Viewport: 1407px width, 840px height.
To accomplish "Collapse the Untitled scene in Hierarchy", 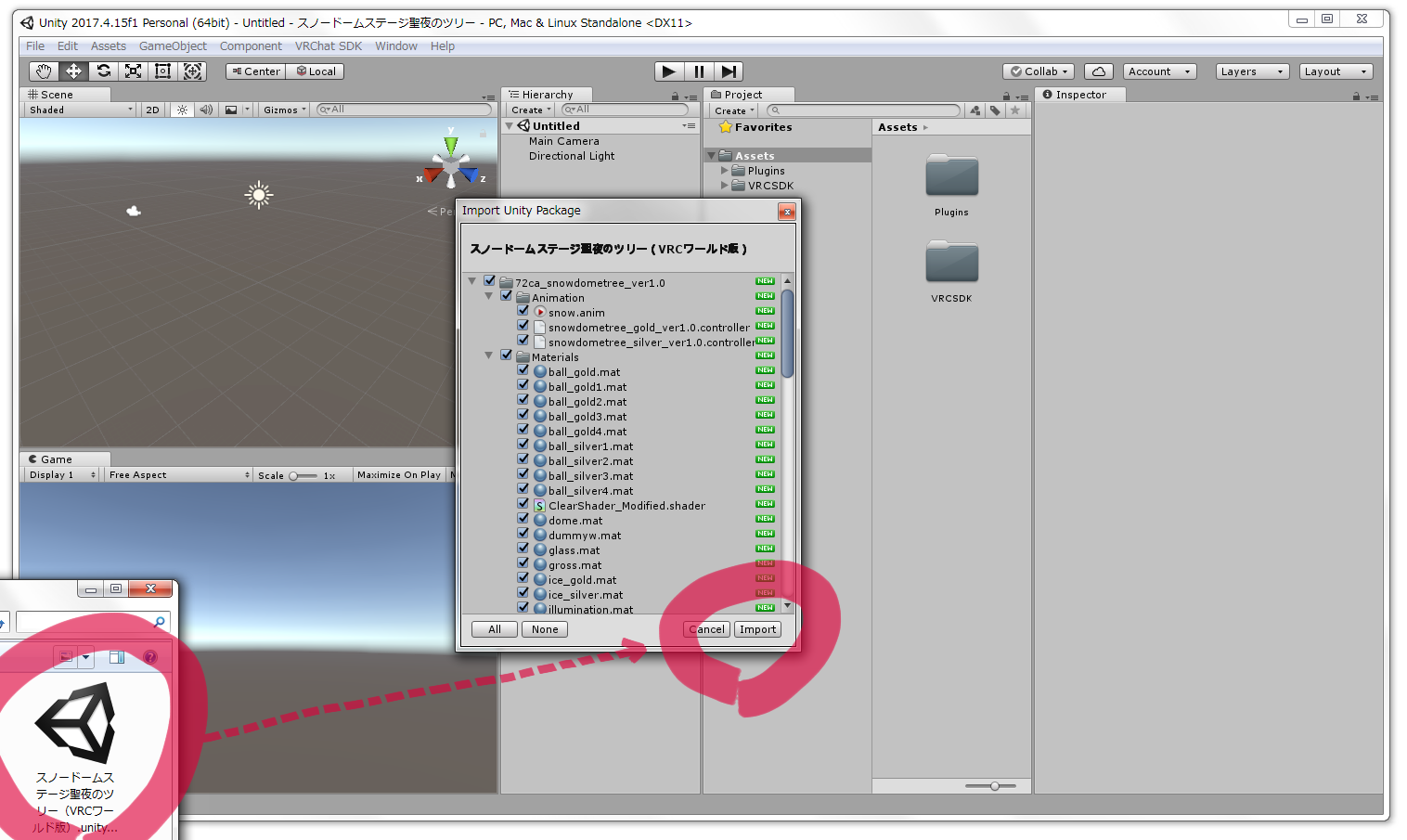I will 510,126.
